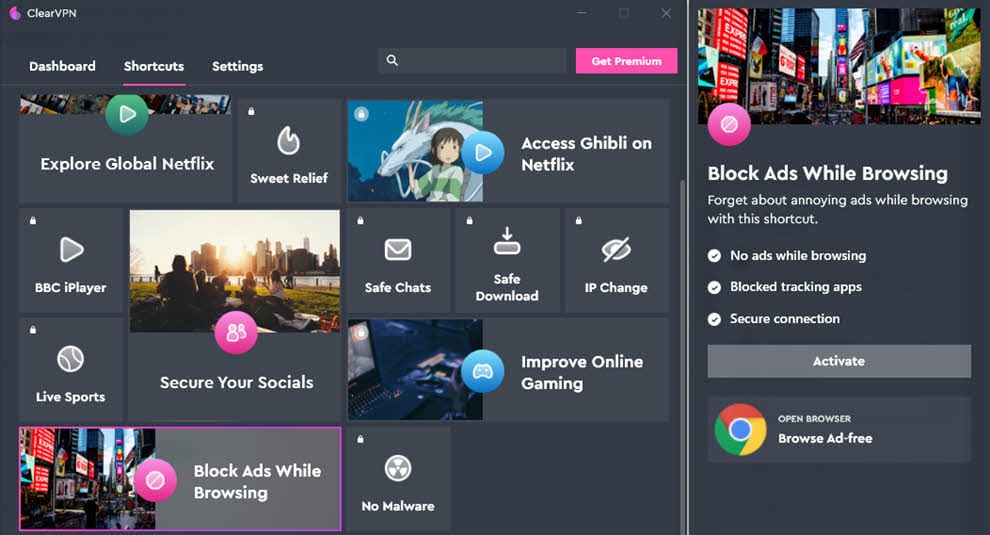The width and height of the screenshot is (990, 535).
Task: Click the Live Sports label text
Action: coord(71,397)
